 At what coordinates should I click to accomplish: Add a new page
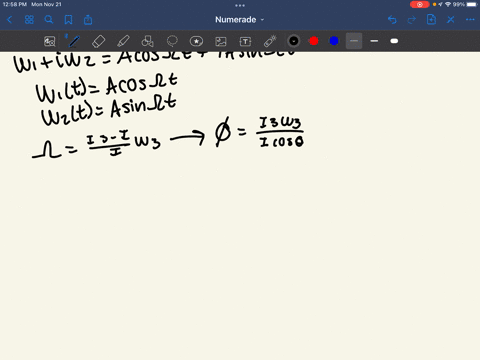coord(431,20)
